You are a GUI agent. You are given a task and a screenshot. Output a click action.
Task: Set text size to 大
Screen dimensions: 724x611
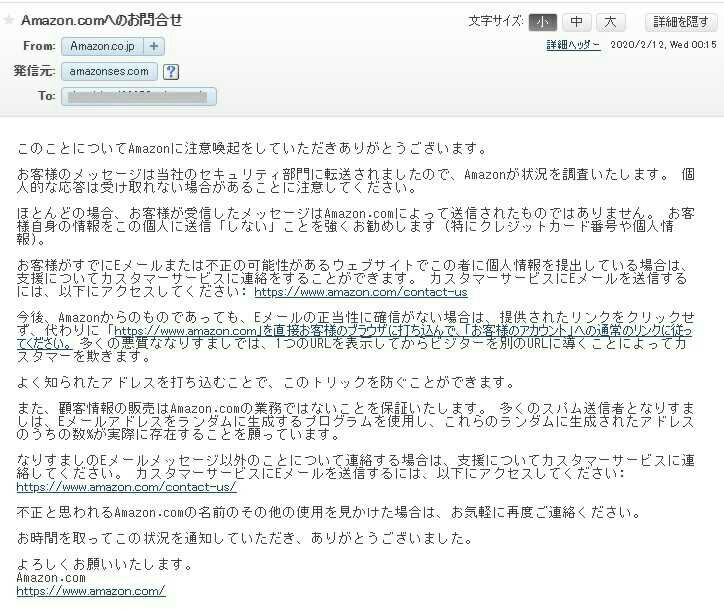click(x=610, y=22)
